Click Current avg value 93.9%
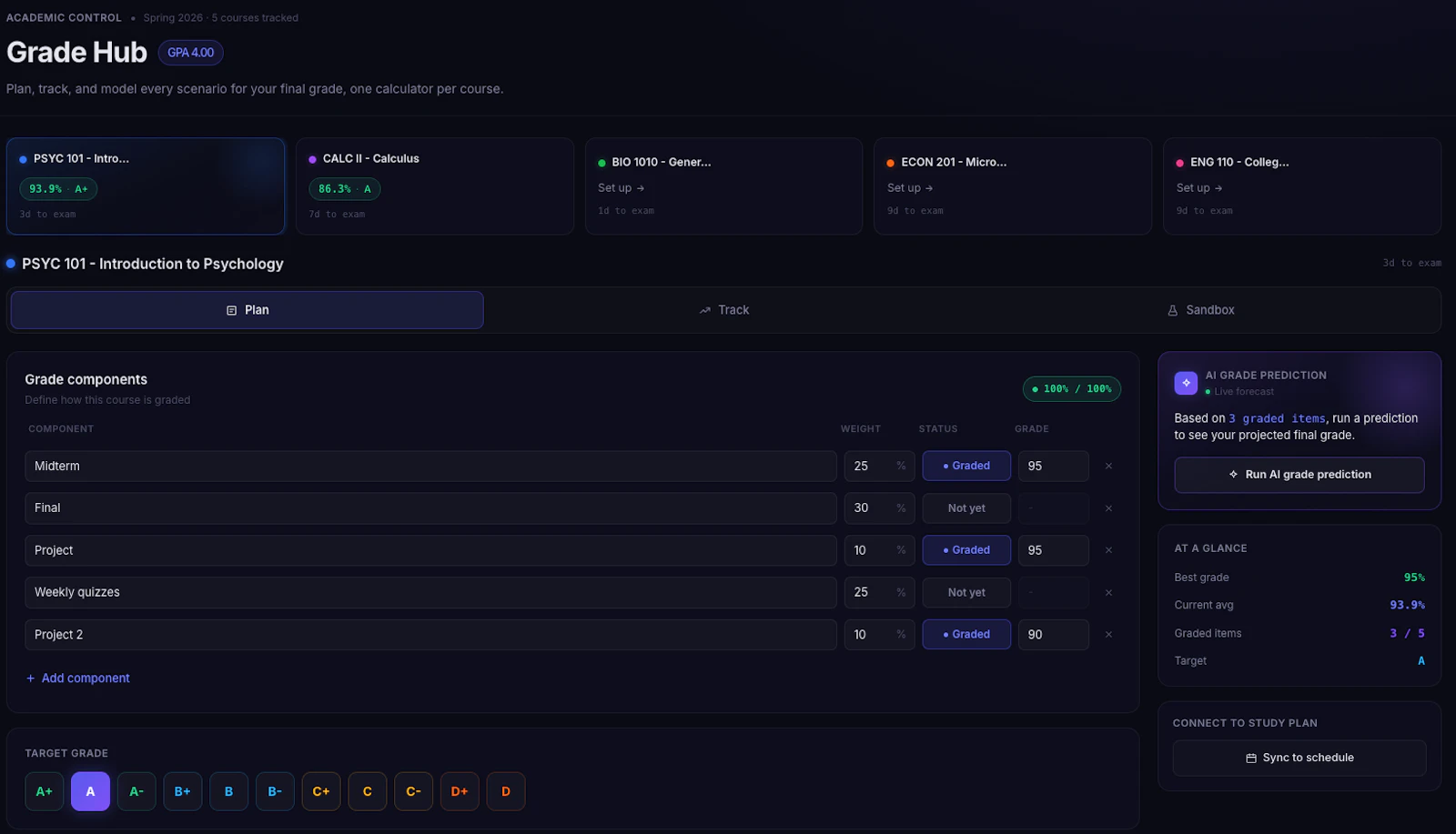 coord(1407,606)
